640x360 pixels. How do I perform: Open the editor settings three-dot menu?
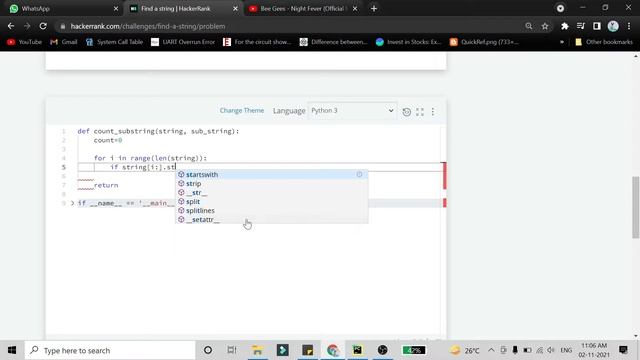click(x=433, y=111)
